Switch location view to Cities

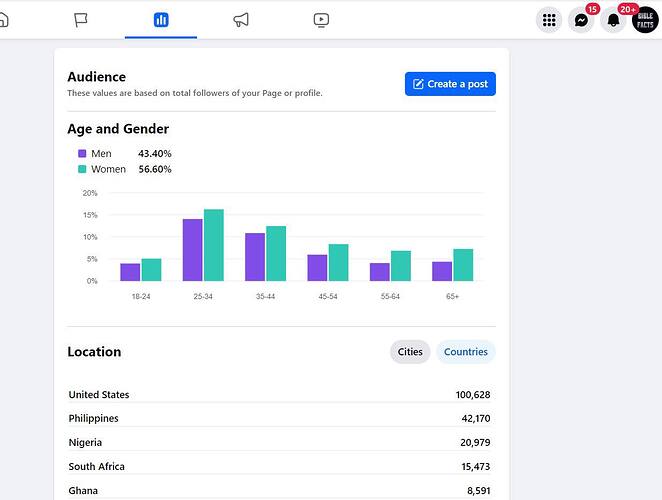pyautogui.click(x=410, y=351)
